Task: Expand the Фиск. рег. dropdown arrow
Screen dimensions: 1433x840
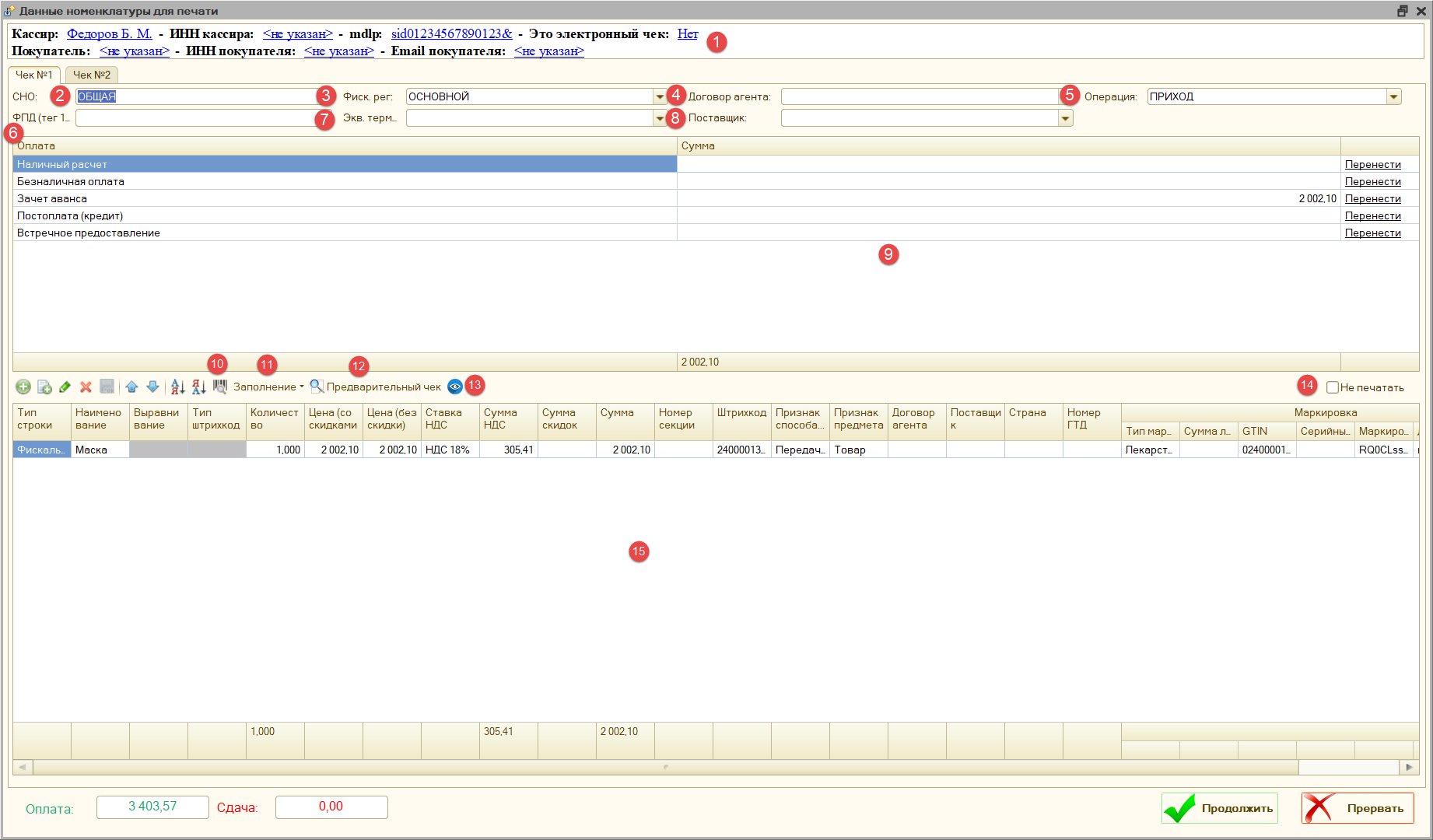Action: [x=660, y=96]
